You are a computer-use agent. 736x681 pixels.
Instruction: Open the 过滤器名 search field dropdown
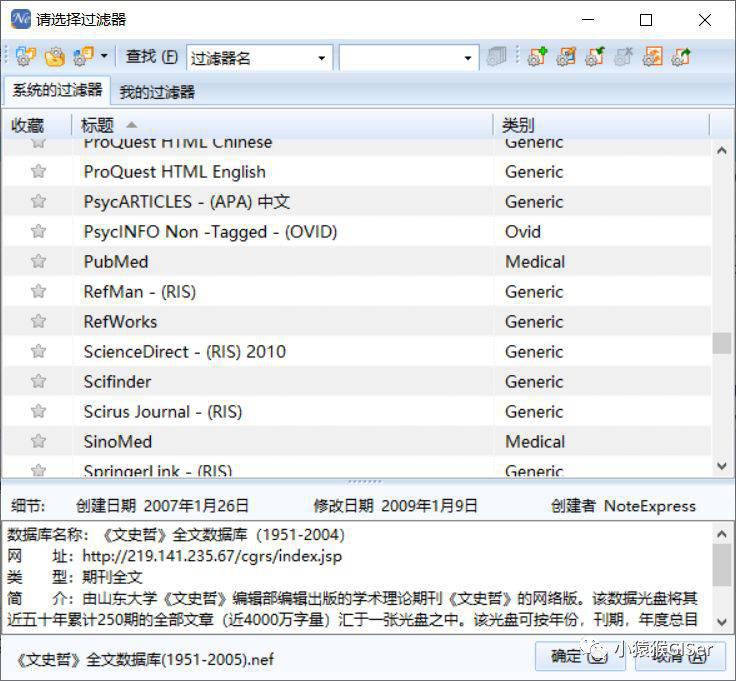click(321, 58)
